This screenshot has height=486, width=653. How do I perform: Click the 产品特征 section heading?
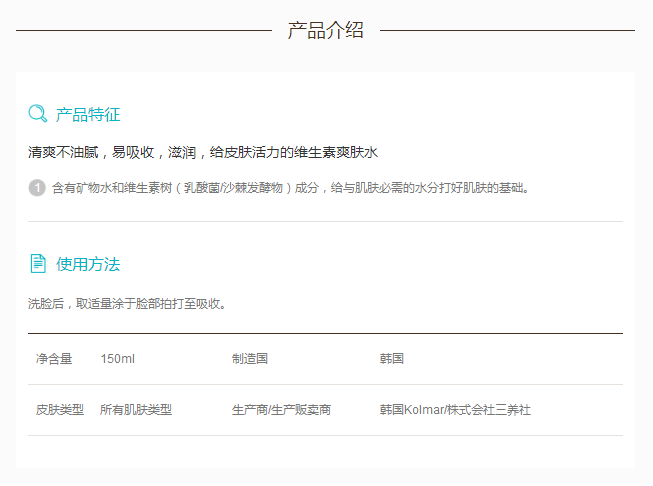[88, 115]
